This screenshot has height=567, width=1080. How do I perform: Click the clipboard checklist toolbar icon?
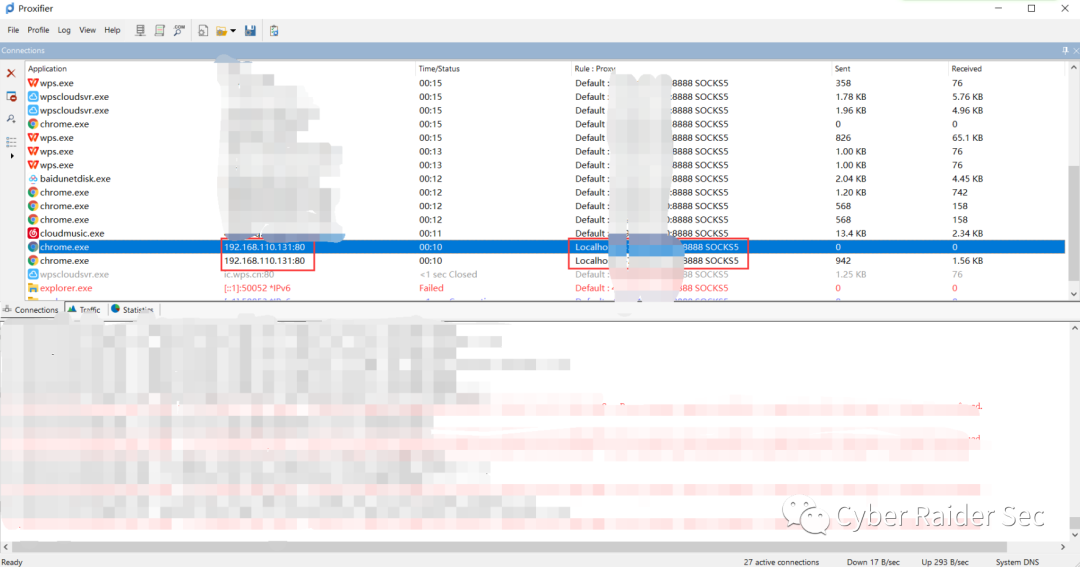(274, 30)
